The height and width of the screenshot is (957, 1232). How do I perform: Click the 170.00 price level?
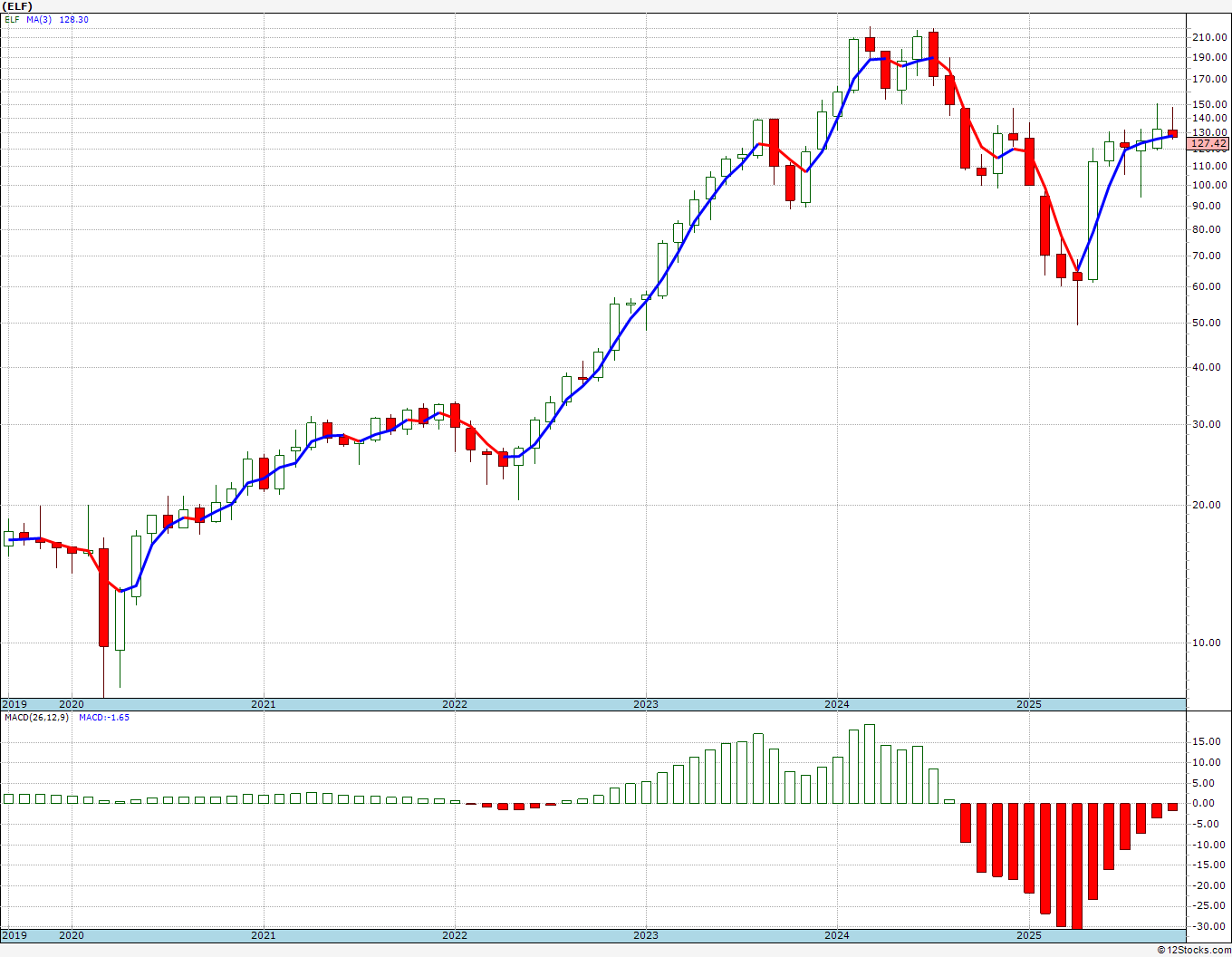pyautogui.click(x=1208, y=79)
